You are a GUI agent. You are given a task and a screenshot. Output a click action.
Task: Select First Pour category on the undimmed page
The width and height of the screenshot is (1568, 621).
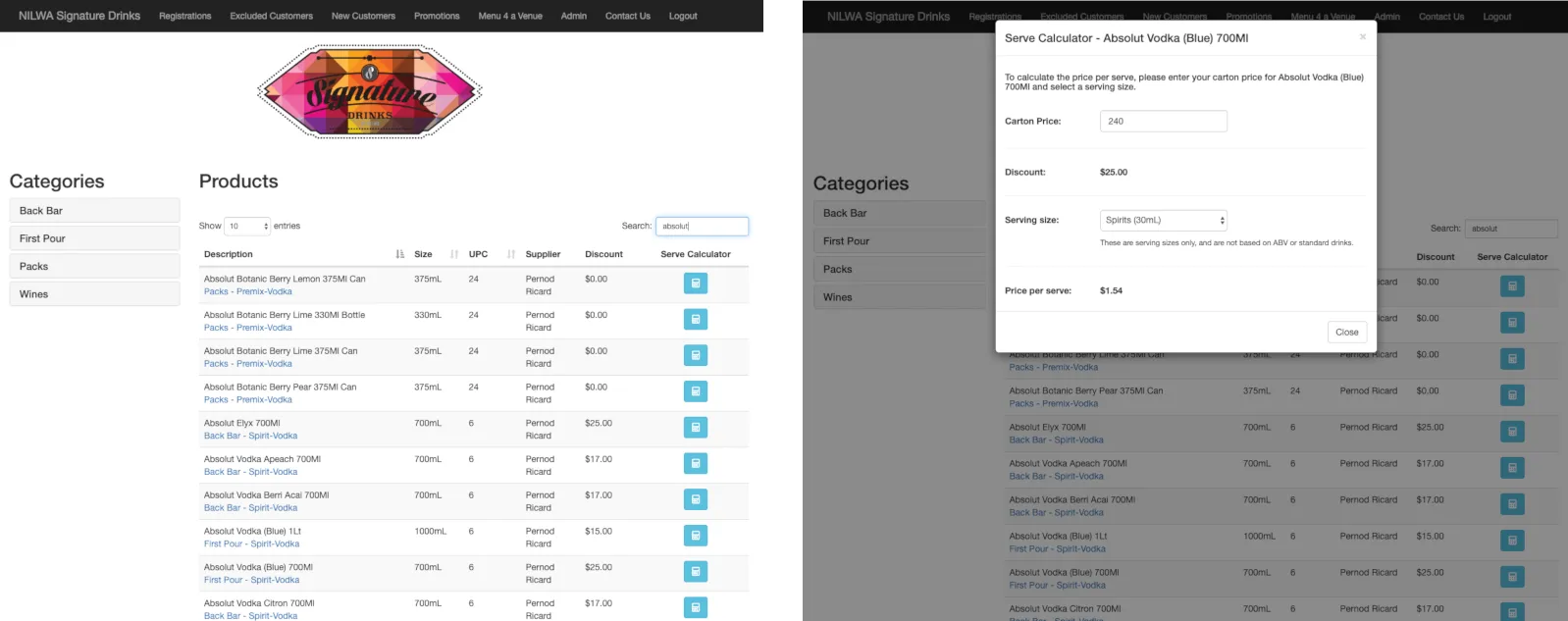pyautogui.click(x=94, y=238)
